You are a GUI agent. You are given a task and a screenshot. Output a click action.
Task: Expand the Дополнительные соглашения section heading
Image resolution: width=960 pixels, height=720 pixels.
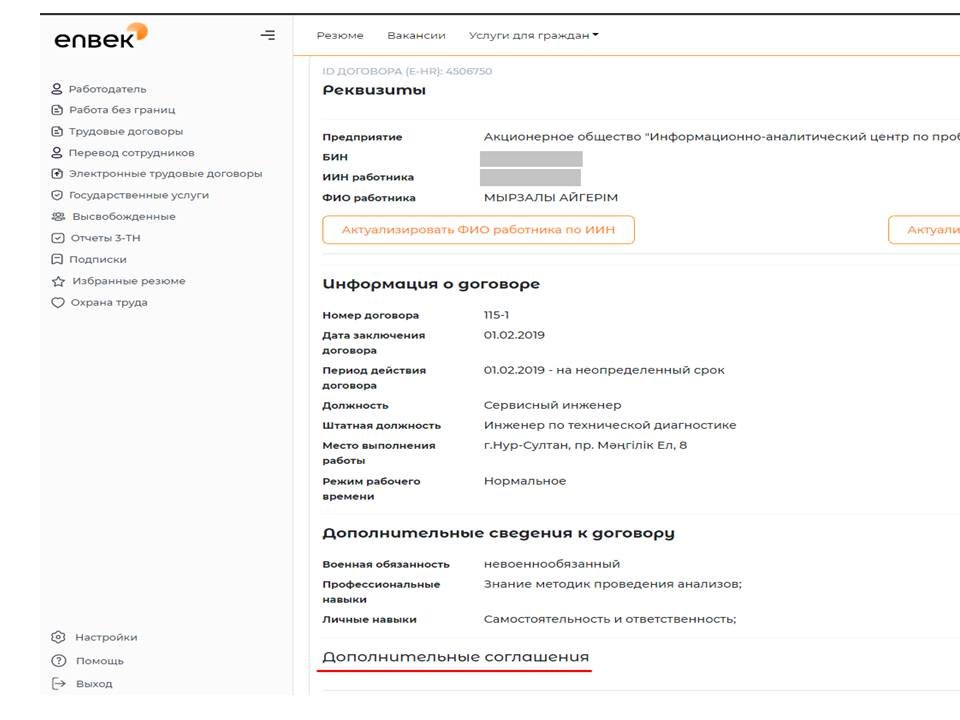[x=456, y=657]
